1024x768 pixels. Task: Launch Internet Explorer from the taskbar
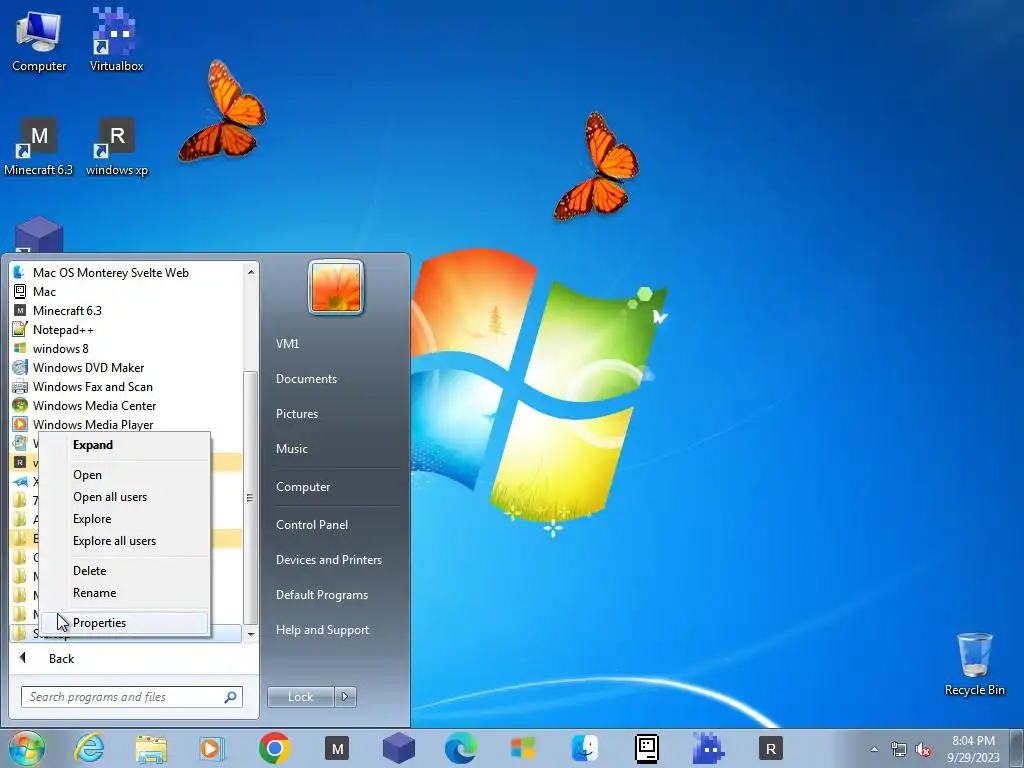pyautogui.click(x=89, y=748)
